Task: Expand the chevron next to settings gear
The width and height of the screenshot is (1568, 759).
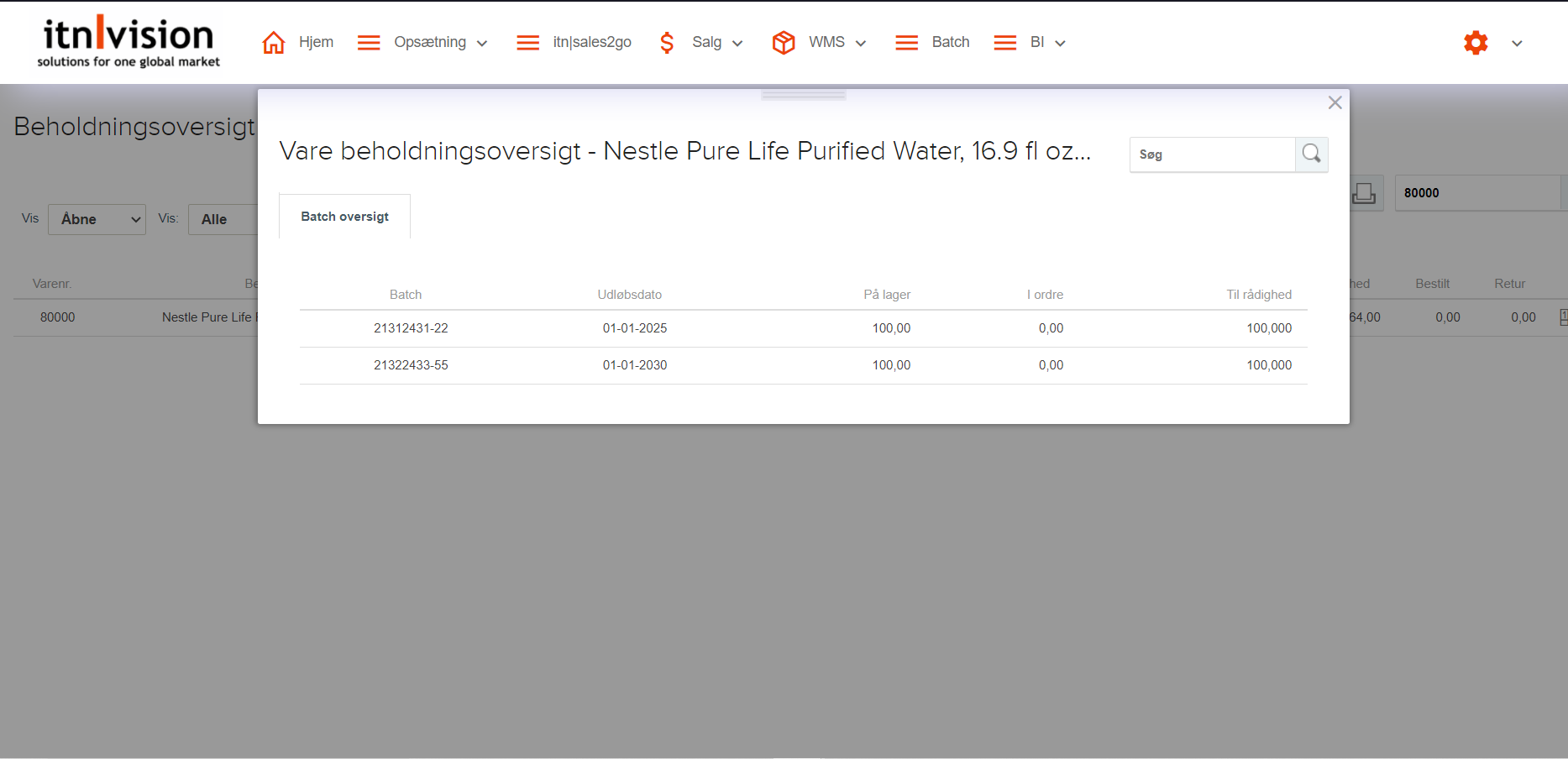Action: 1517,44
